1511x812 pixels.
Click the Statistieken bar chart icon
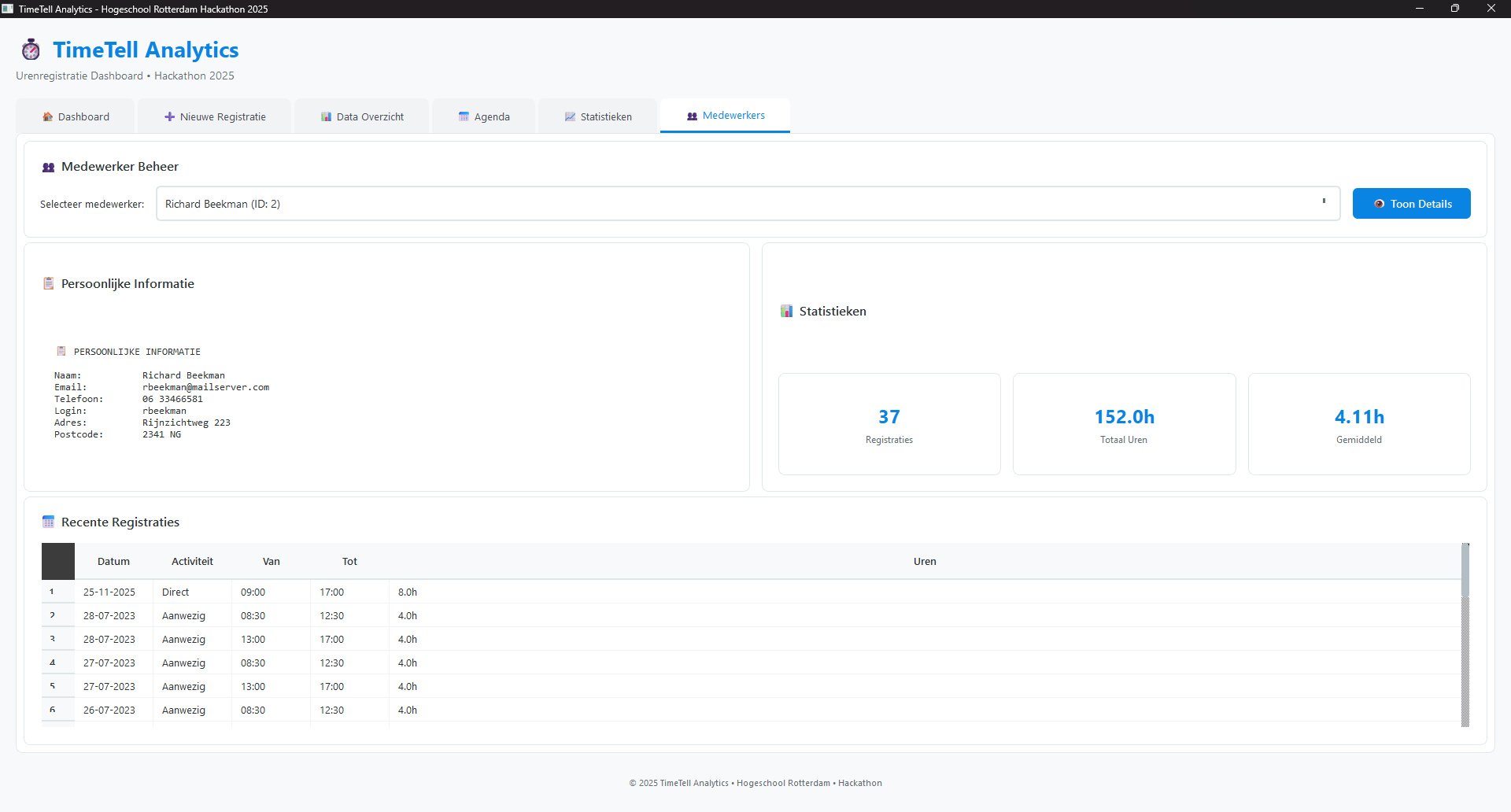pos(786,311)
